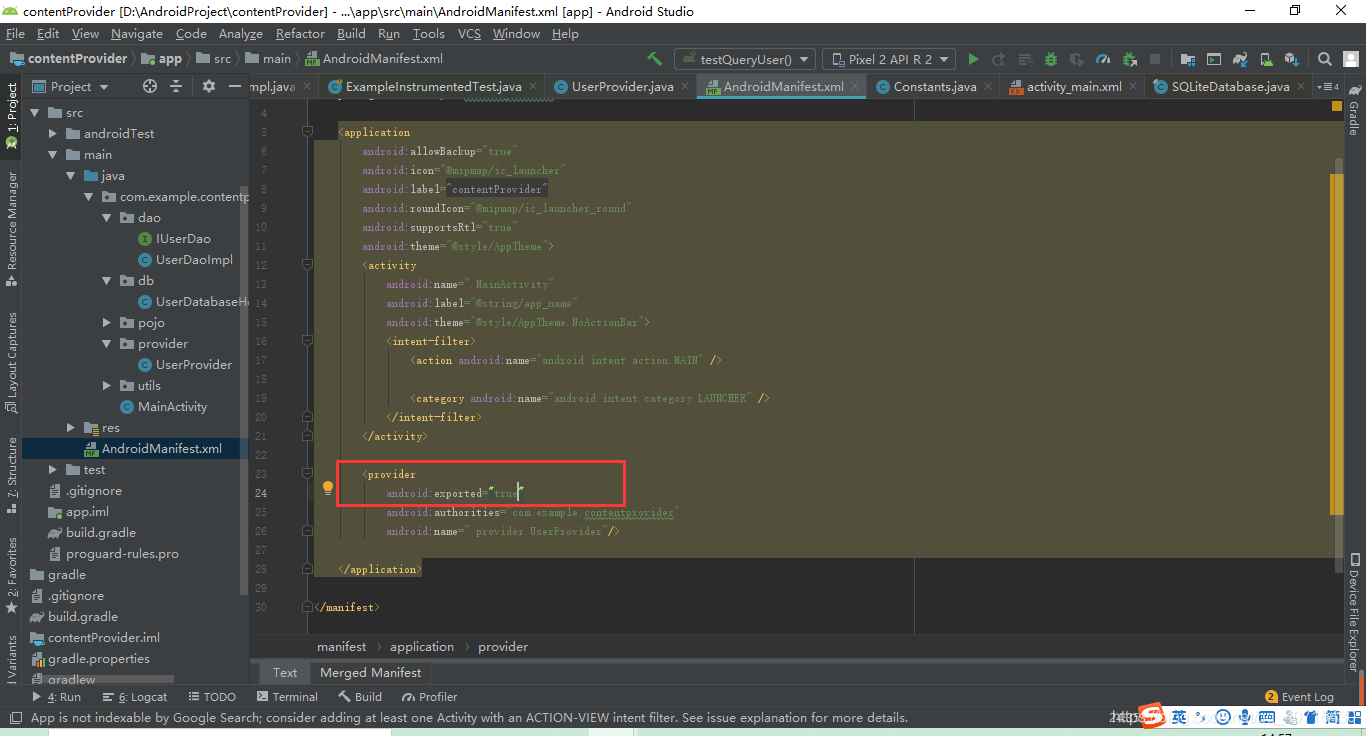The width and height of the screenshot is (1366, 736).
Task: Click the Search Everywhere magnifier icon
Action: [x=1324, y=59]
